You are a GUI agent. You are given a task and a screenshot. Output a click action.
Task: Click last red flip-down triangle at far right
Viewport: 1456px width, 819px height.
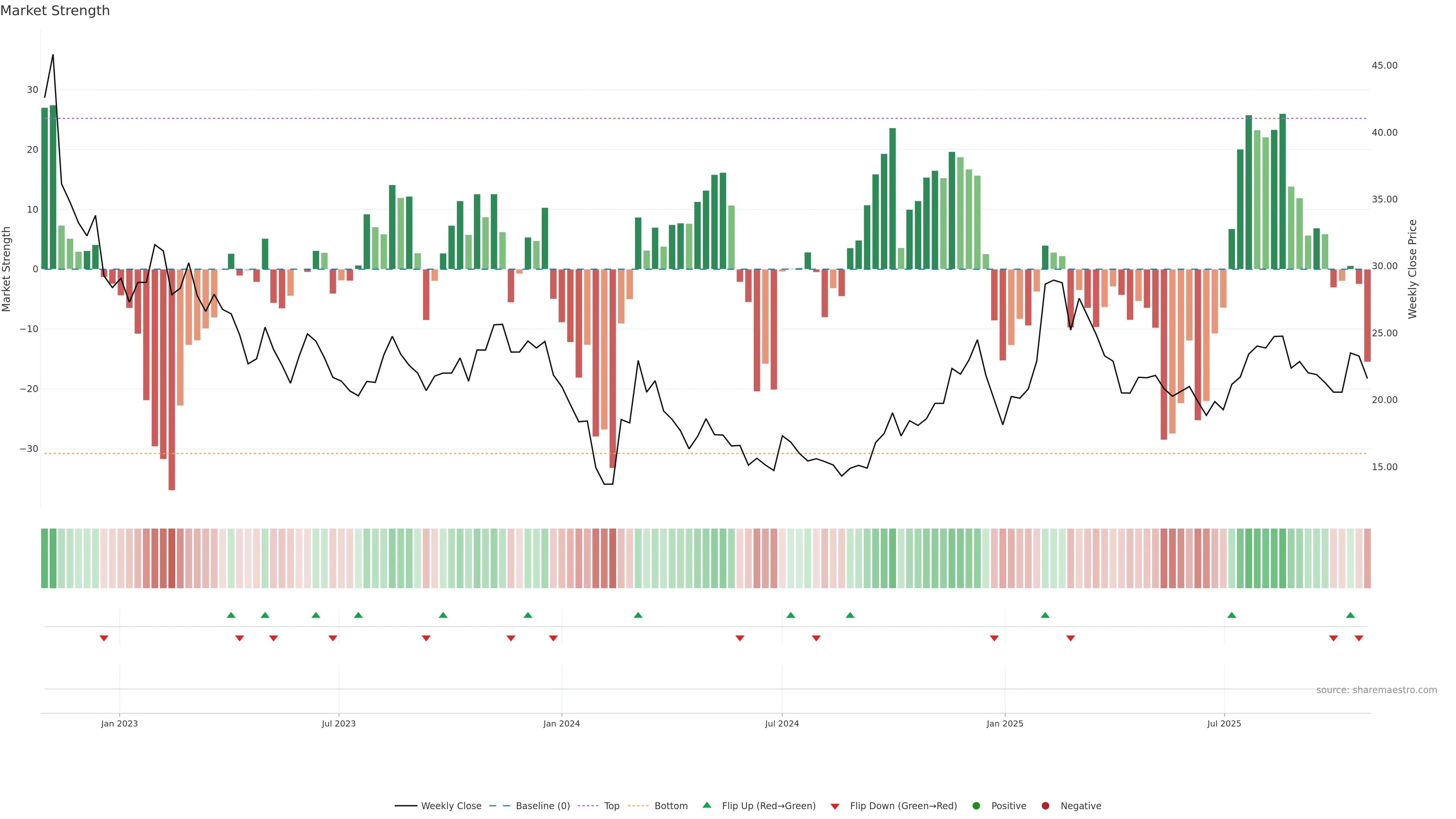[x=1359, y=638]
